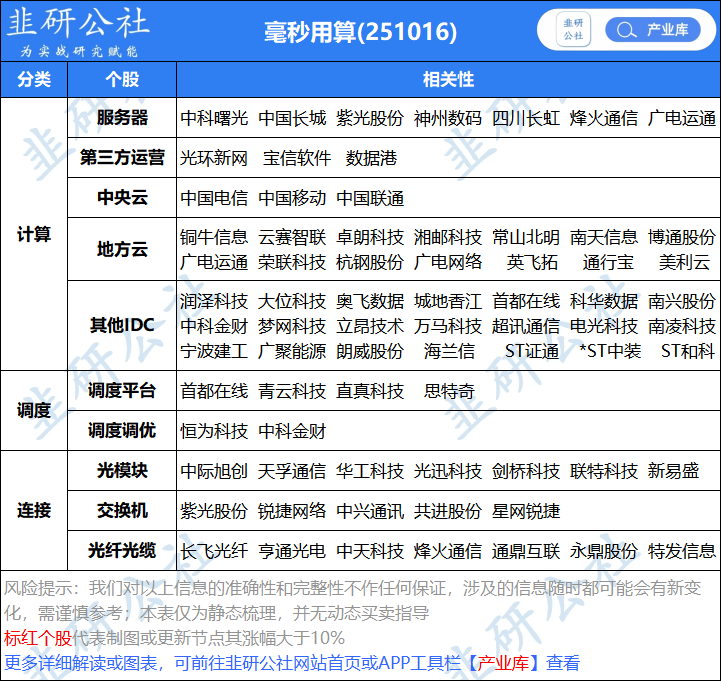Click the 韭研公社 brand title at top left

[78, 23]
